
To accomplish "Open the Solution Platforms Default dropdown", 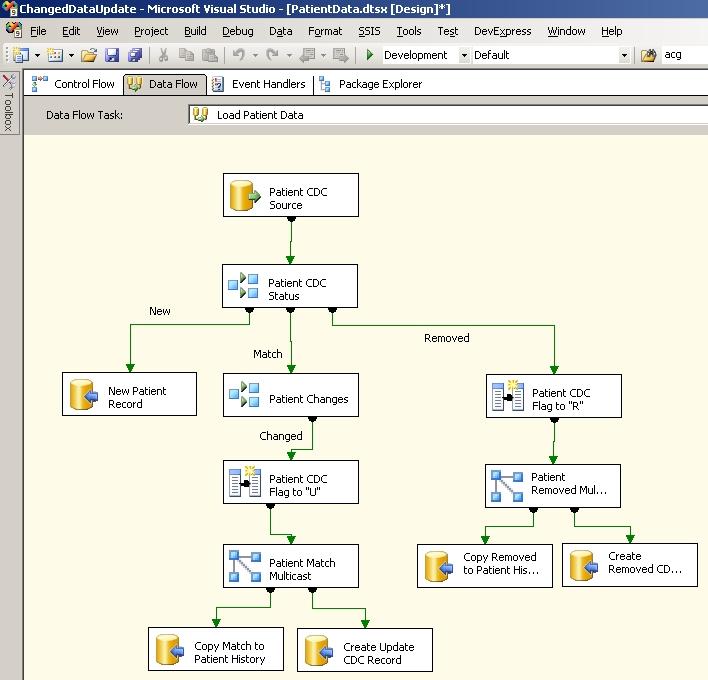I will pyautogui.click(x=625, y=55).
